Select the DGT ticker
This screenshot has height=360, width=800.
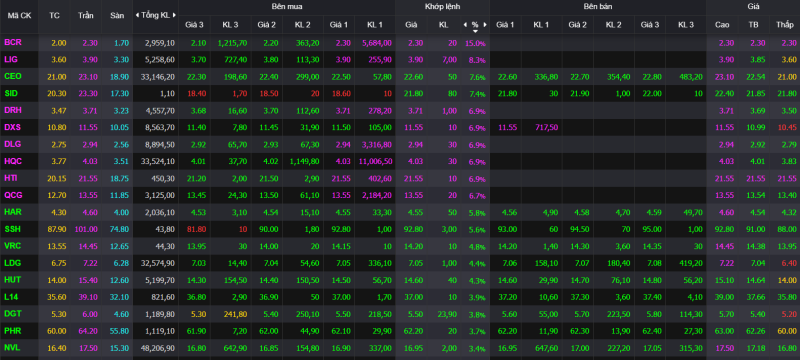[13, 314]
